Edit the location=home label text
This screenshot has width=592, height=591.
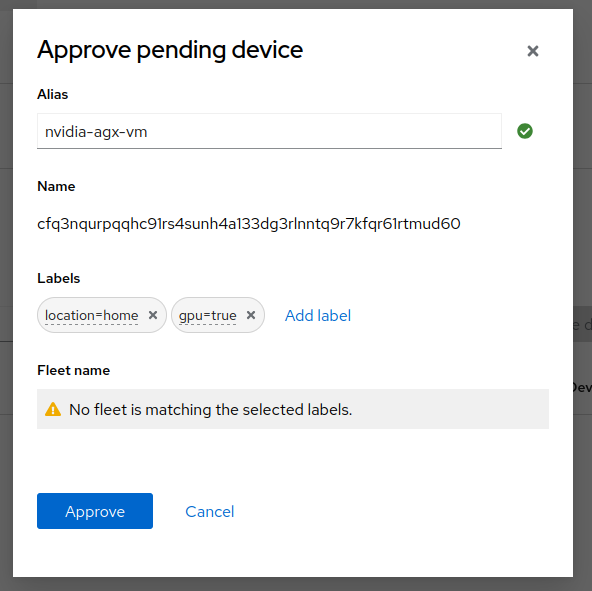tap(91, 315)
